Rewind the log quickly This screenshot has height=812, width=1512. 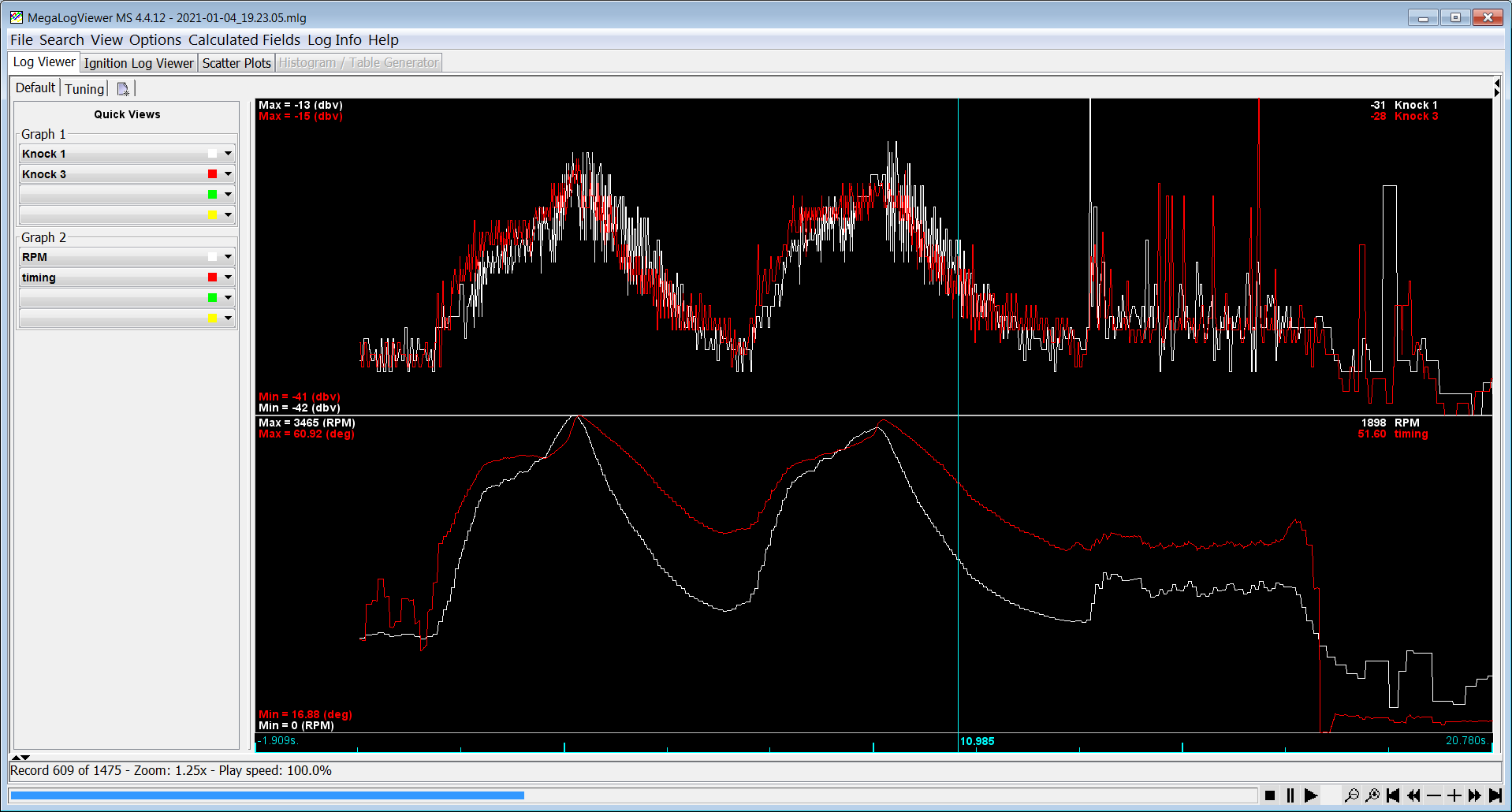(1413, 795)
